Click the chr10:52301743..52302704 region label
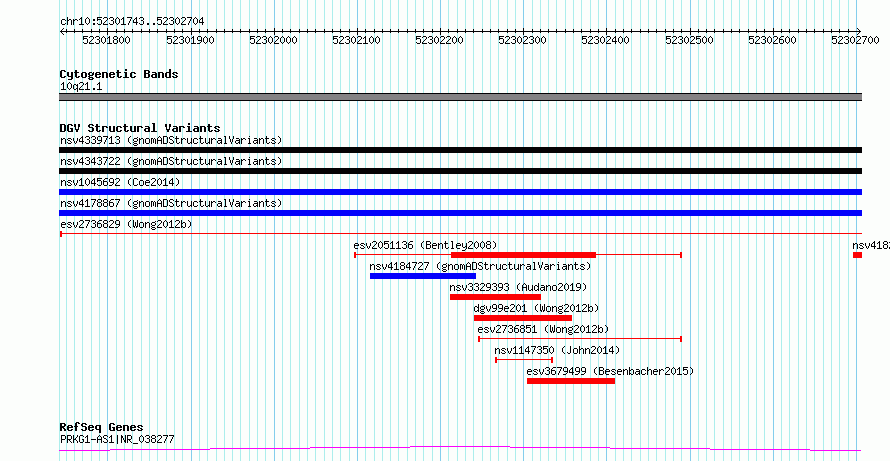This screenshot has height=461, width=890. pyautogui.click(x=132, y=22)
